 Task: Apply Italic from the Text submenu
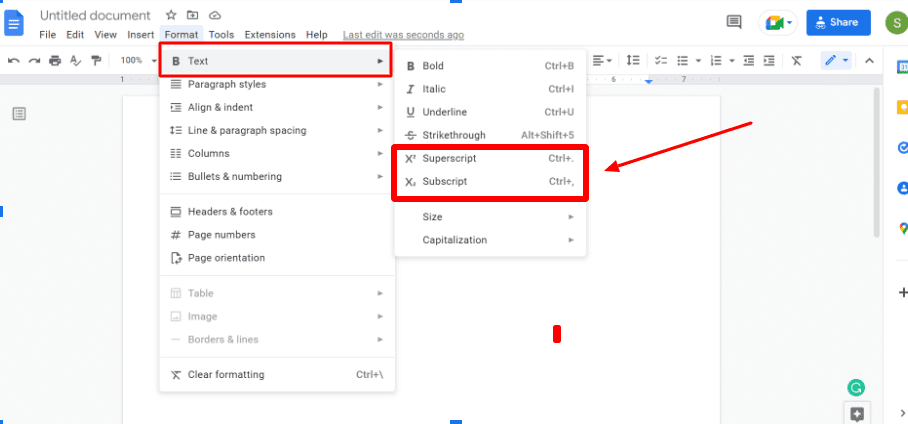click(x=490, y=89)
